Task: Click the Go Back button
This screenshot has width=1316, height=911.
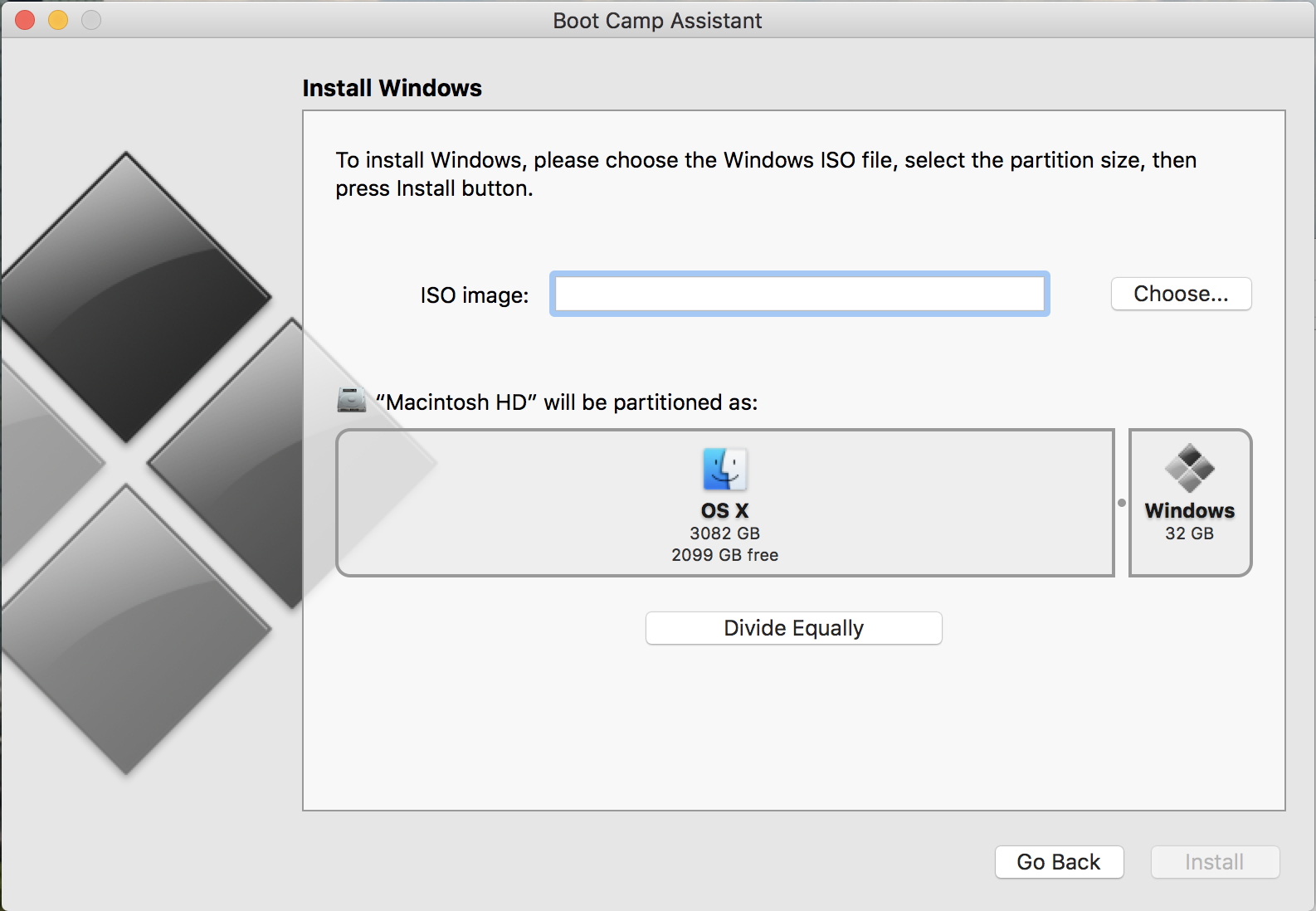Action: pyautogui.click(x=1059, y=862)
